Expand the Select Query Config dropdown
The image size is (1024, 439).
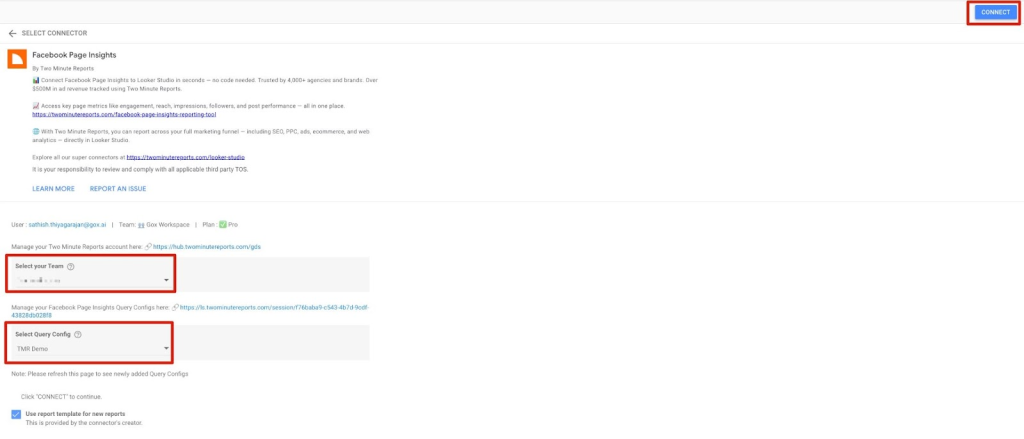pos(93,349)
